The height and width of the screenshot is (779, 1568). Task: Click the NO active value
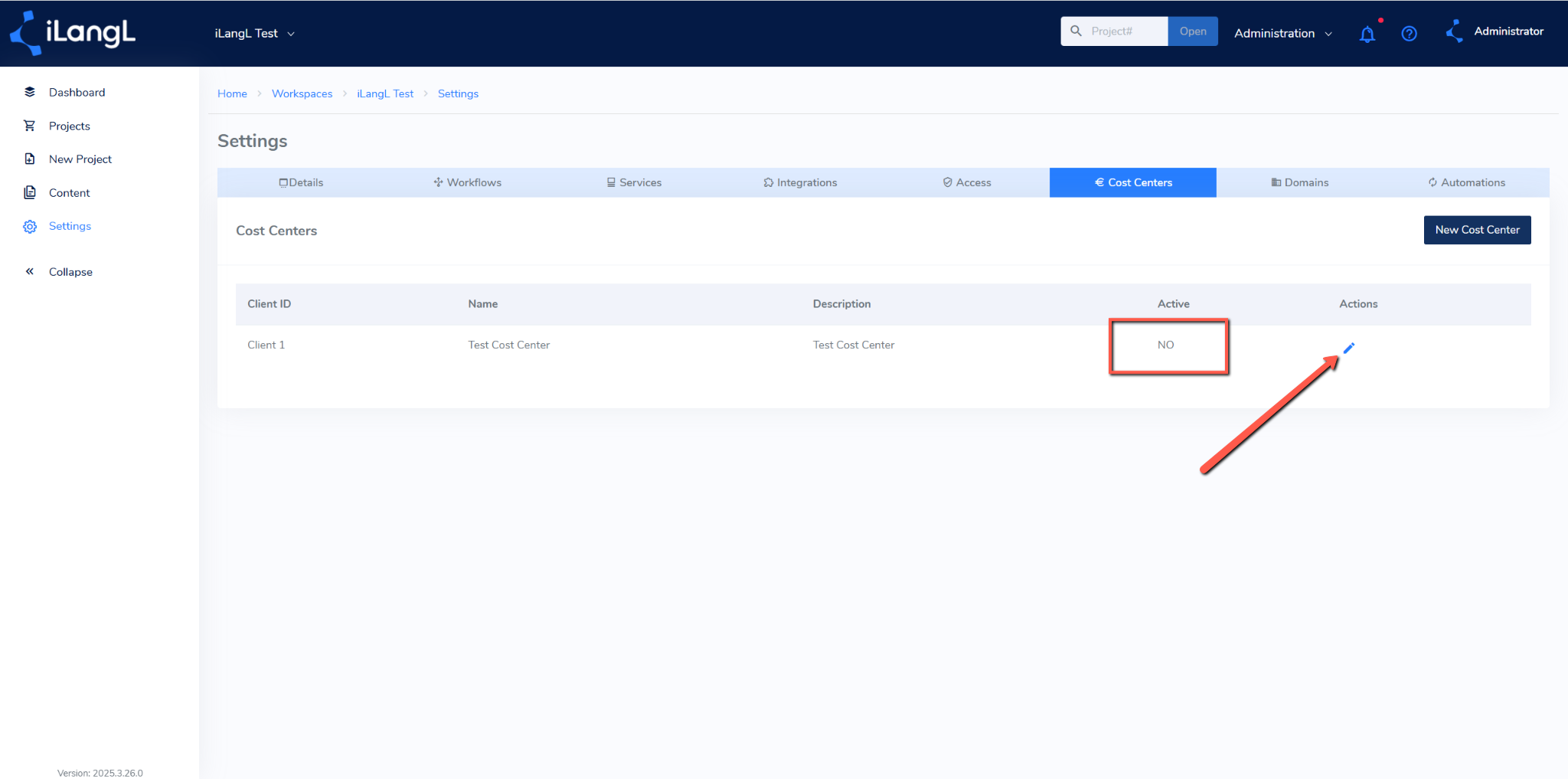tap(1165, 345)
